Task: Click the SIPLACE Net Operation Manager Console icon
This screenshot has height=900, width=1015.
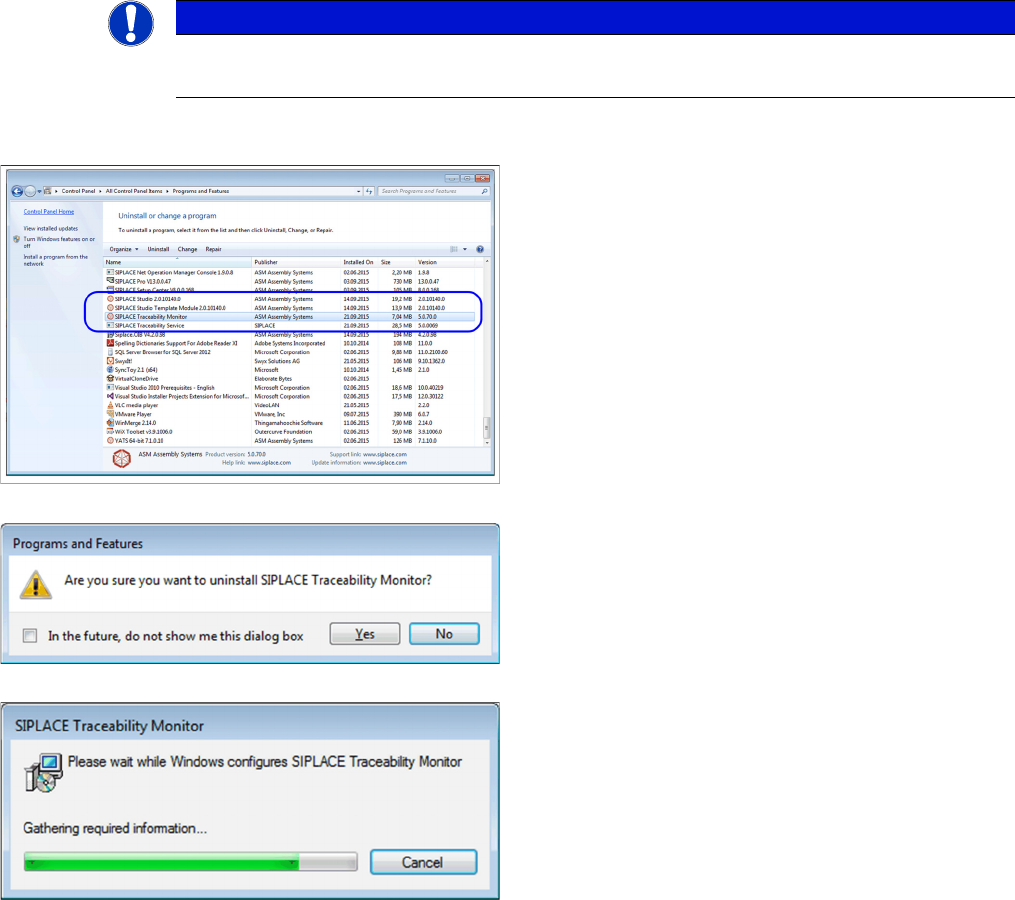Action: [110, 273]
